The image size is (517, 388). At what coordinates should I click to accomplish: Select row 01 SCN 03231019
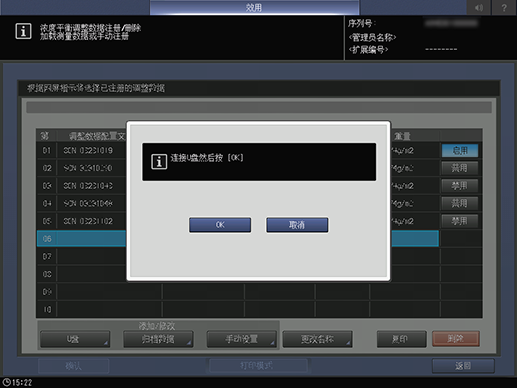pos(237,150)
